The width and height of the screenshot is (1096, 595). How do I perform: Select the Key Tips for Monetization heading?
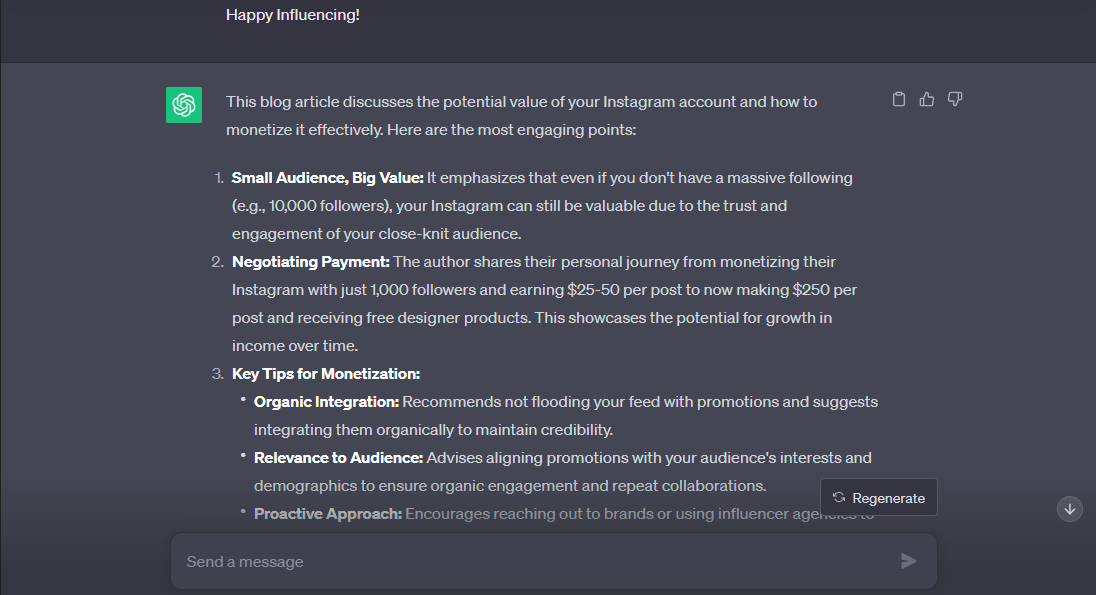pyautogui.click(x=326, y=374)
